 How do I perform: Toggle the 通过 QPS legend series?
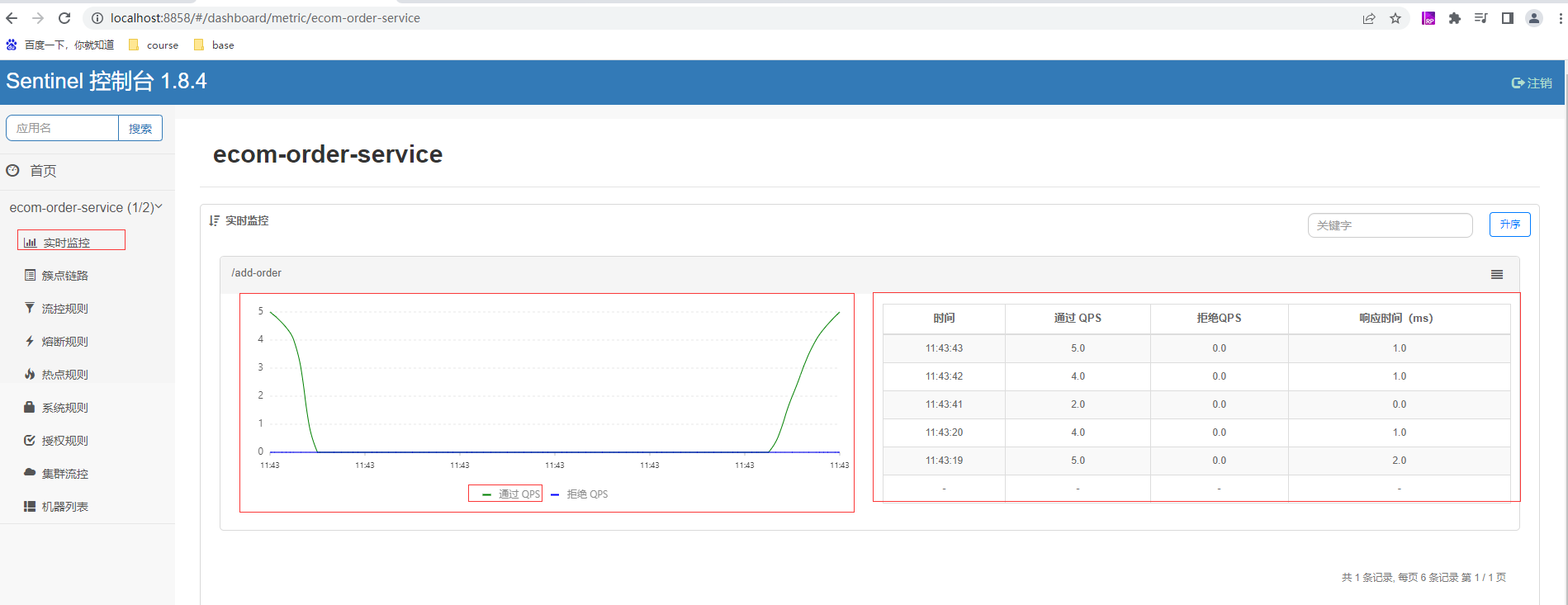(511, 494)
